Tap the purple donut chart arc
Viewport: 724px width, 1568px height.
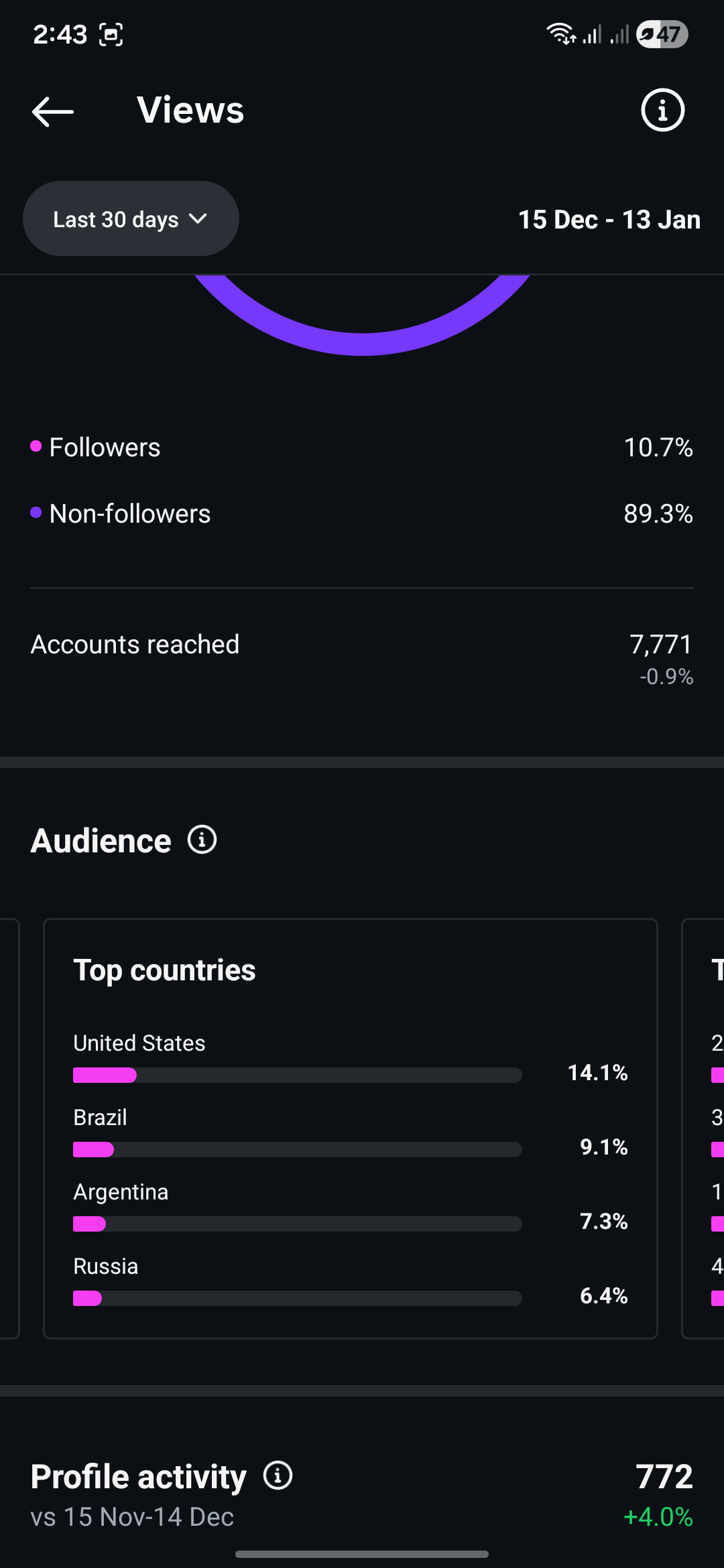click(x=362, y=342)
